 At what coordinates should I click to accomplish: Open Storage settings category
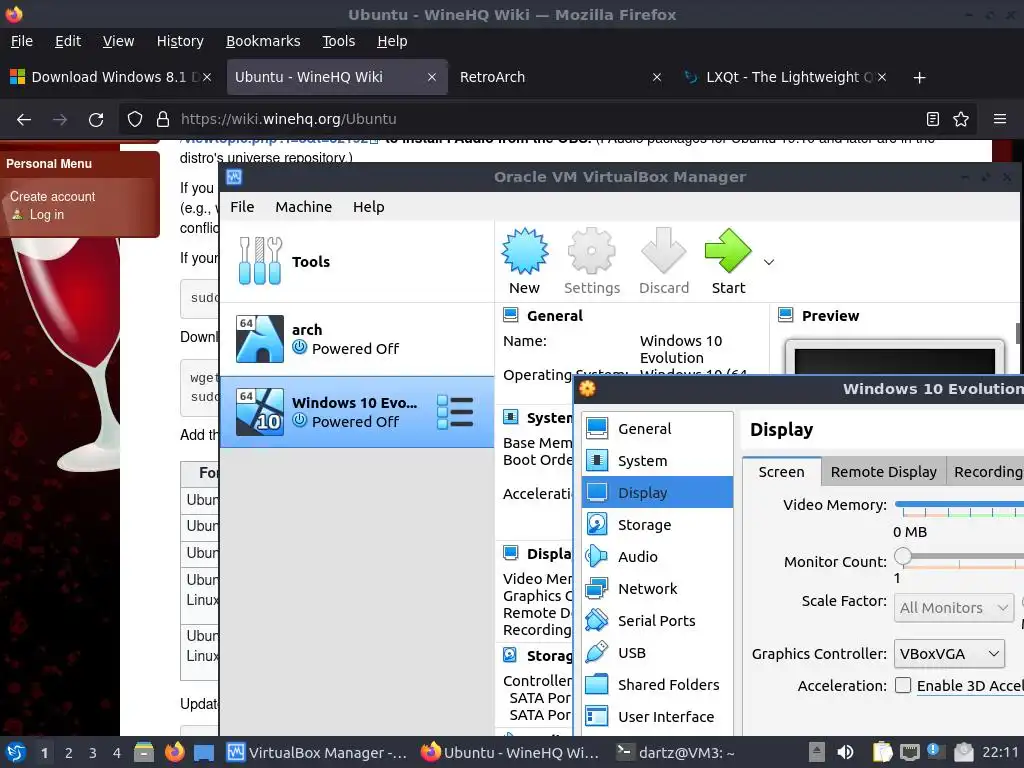657,524
